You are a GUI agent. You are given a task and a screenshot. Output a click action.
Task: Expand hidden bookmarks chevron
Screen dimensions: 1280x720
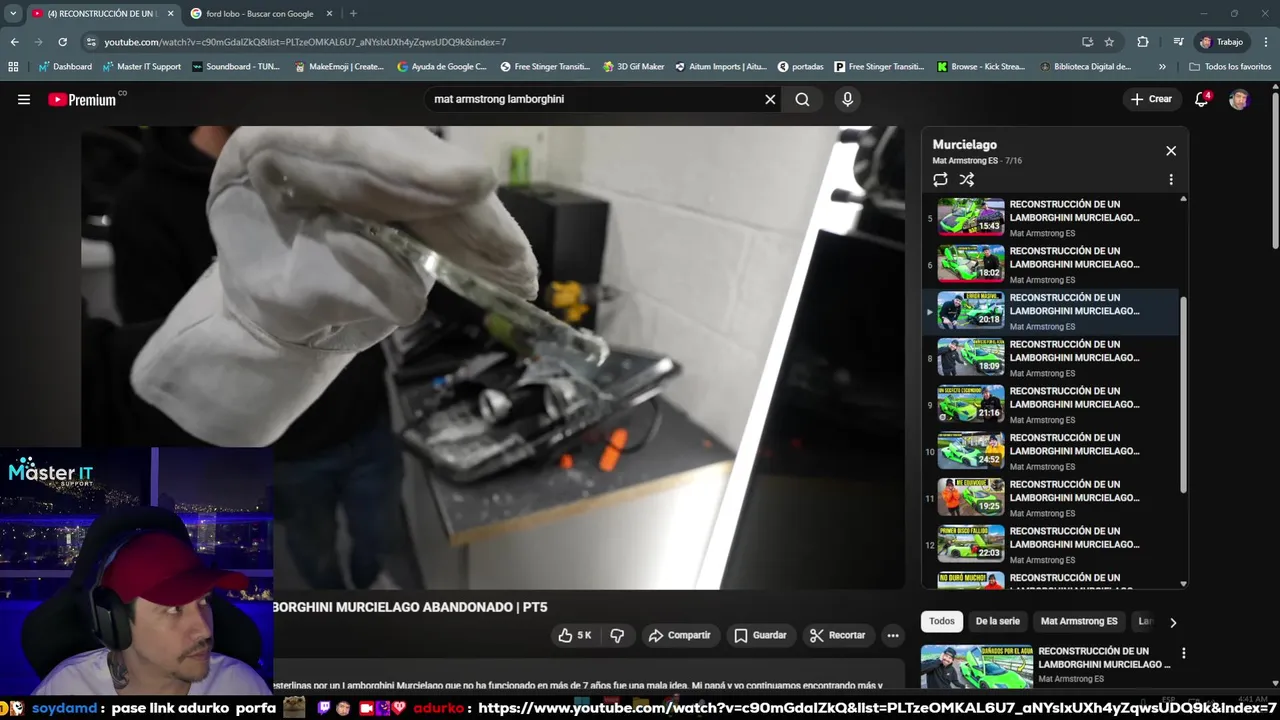[x=1162, y=67]
